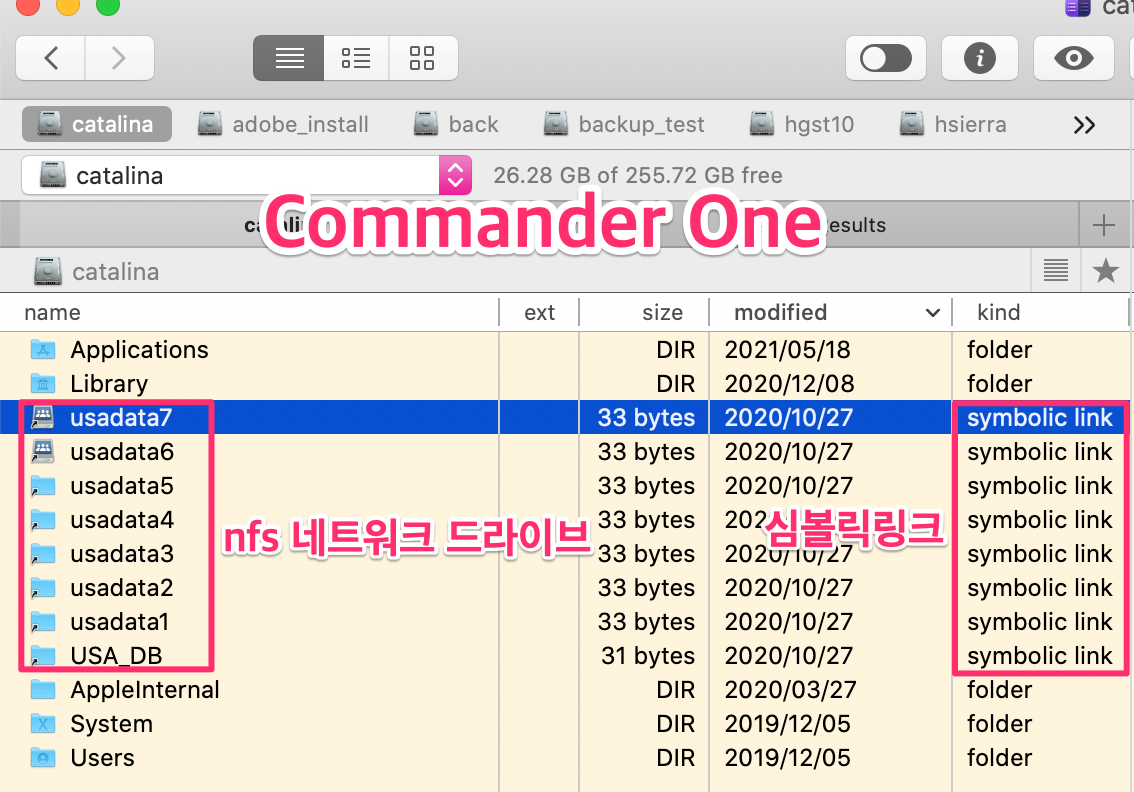Switch to full list view mode
The width and height of the screenshot is (1134, 792).
pyautogui.click(x=289, y=58)
